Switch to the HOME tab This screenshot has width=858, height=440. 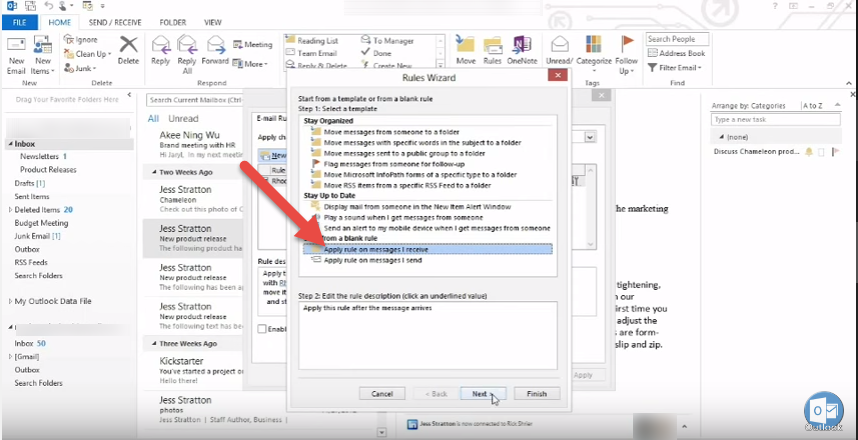(60, 22)
